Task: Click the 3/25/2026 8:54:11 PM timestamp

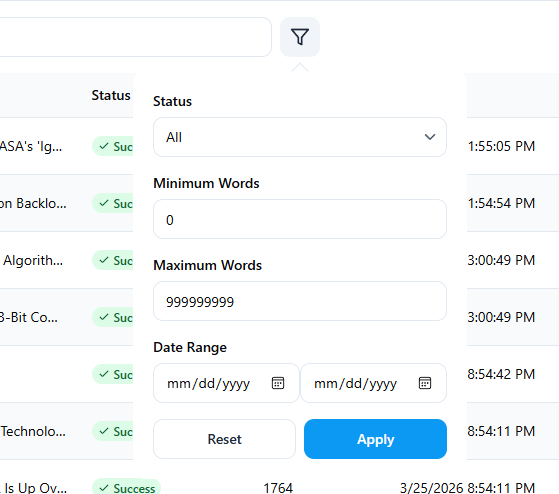Action: [467, 488]
